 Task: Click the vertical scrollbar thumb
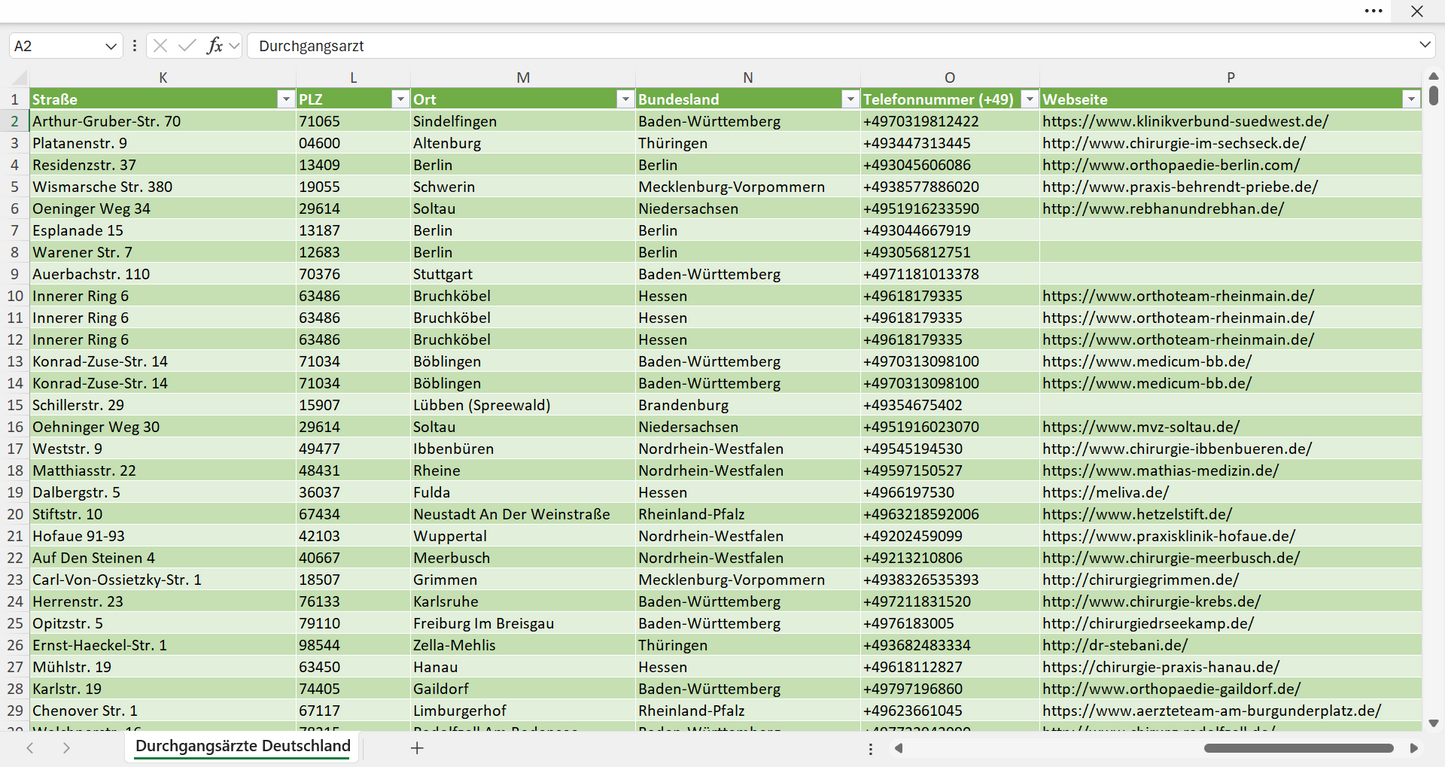coord(1433,95)
